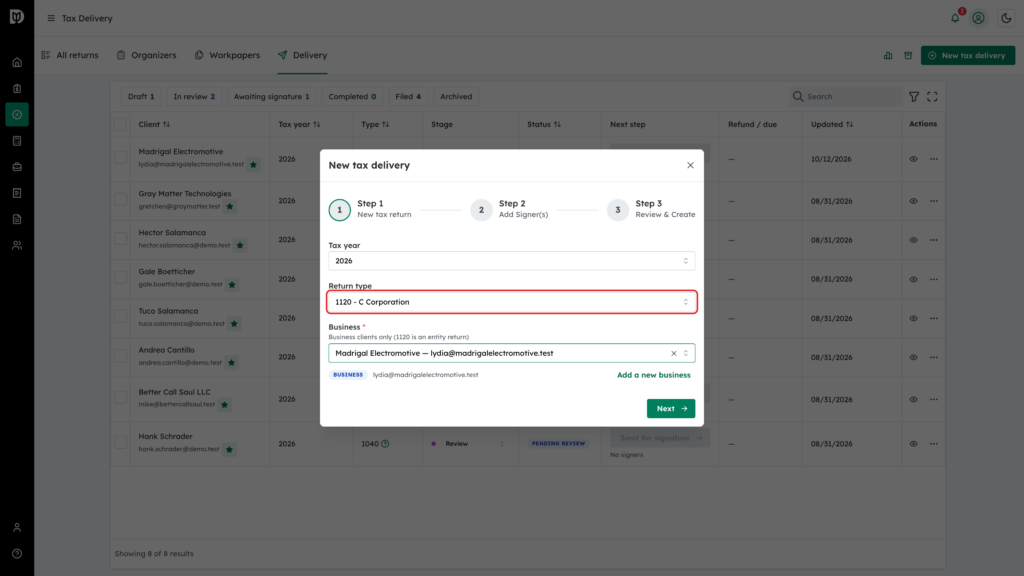Screen dimensions: 1024x576
Task: Click Send for signature for Hank Schrader
Action: click(x=660, y=438)
